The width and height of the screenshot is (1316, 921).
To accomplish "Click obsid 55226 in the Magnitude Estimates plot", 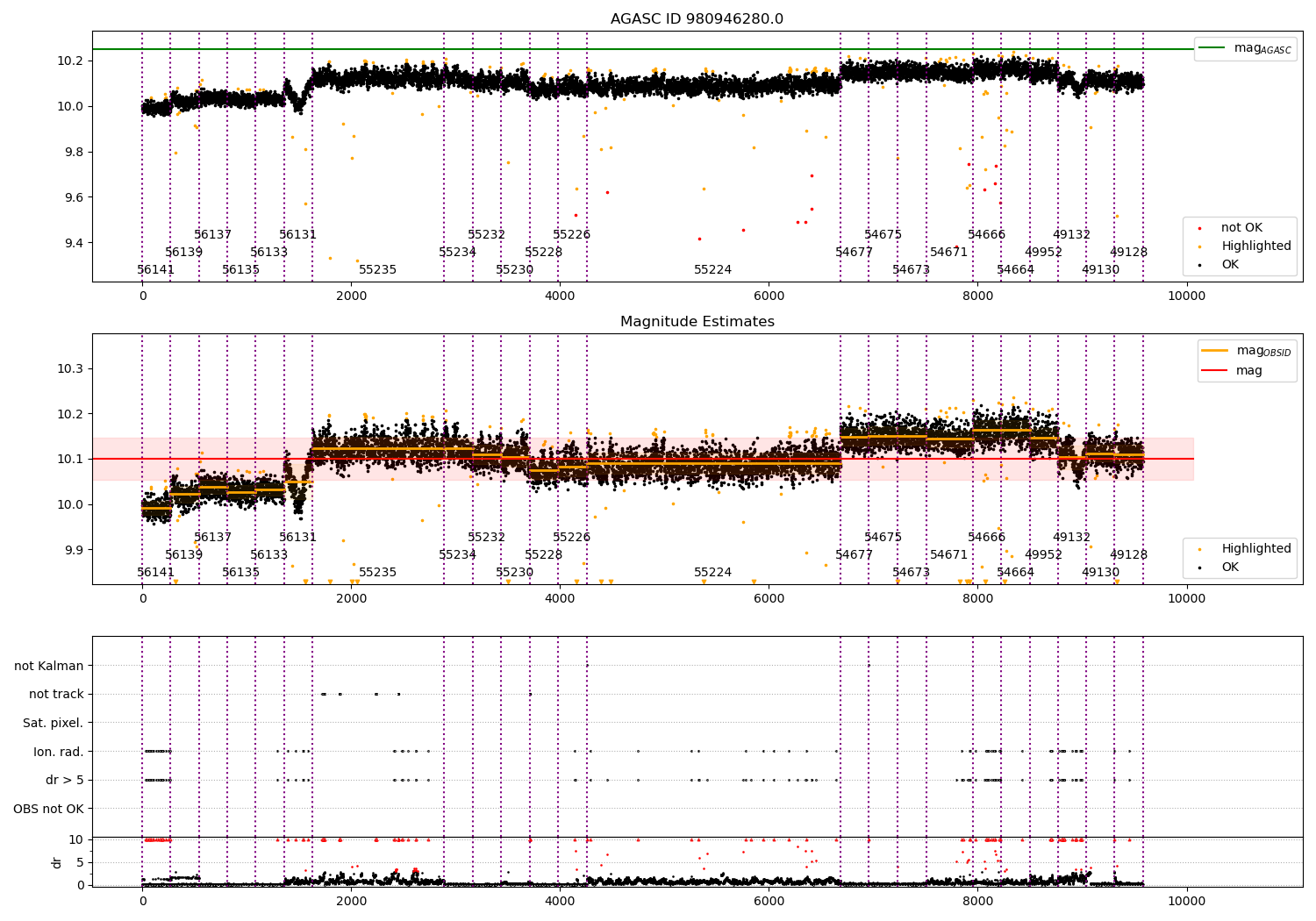I will tap(572, 538).
